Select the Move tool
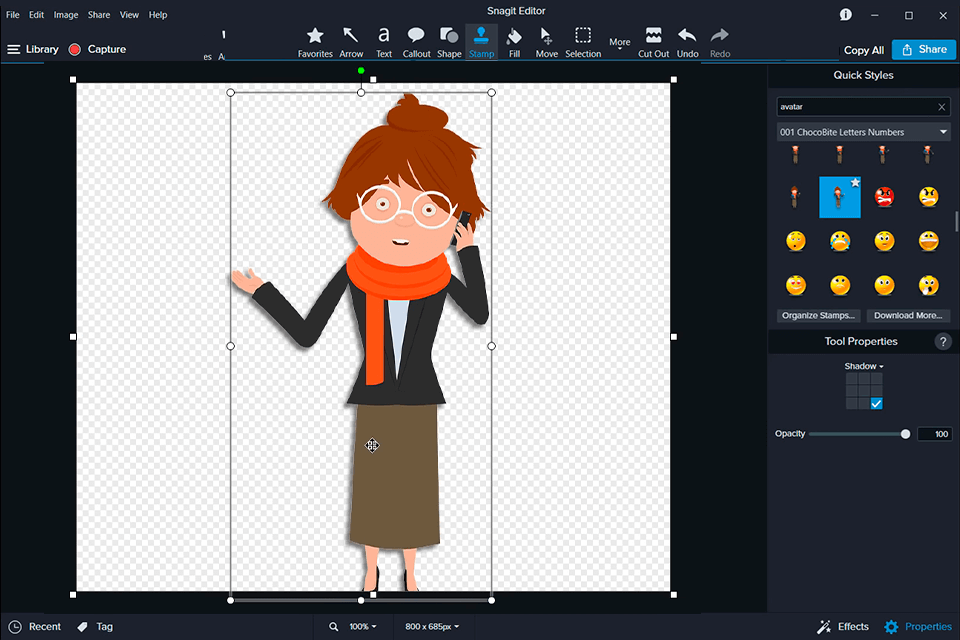The height and width of the screenshot is (640, 960). tap(547, 42)
